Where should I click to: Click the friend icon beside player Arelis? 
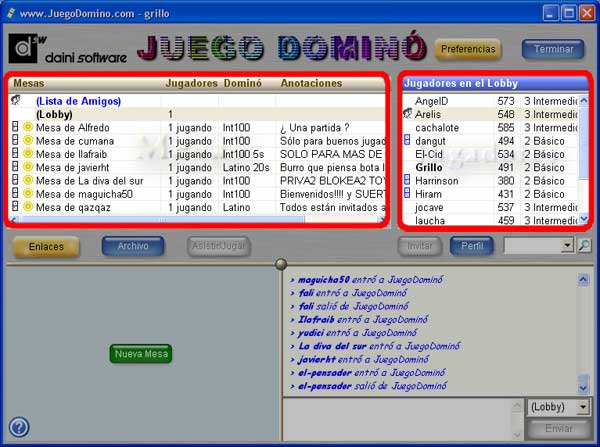point(407,114)
